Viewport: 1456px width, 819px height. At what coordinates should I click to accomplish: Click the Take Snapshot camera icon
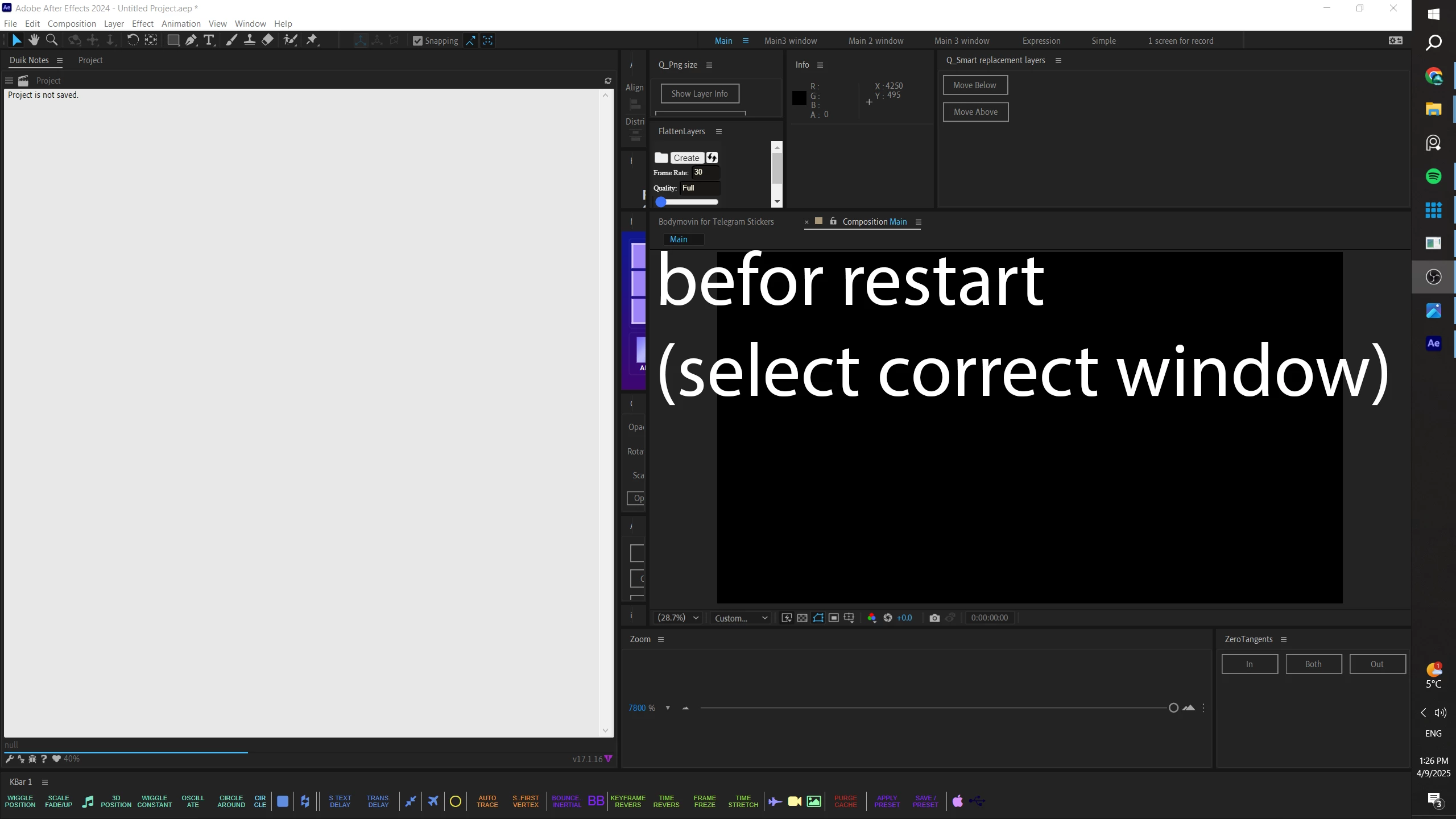pyautogui.click(x=934, y=618)
